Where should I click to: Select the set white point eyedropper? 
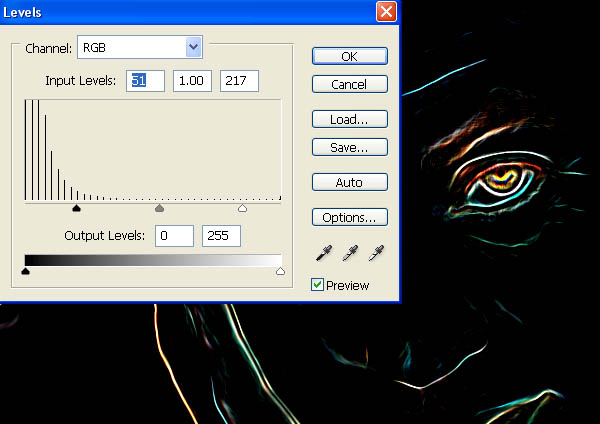[376, 253]
